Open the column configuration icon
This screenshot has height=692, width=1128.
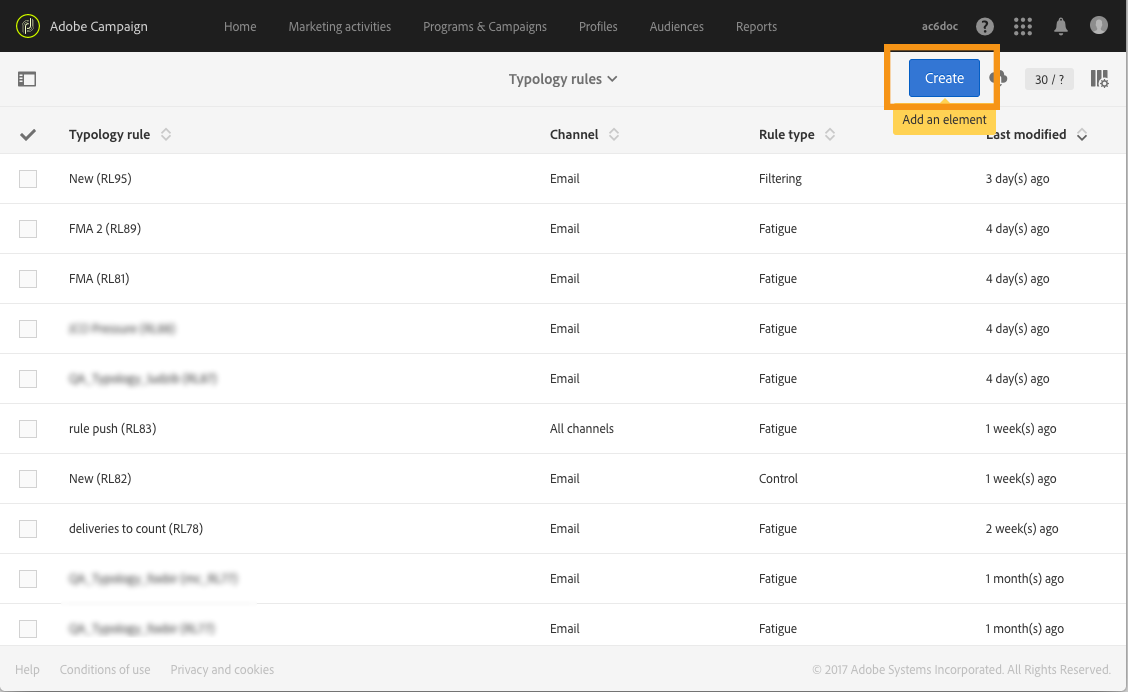tap(1099, 78)
